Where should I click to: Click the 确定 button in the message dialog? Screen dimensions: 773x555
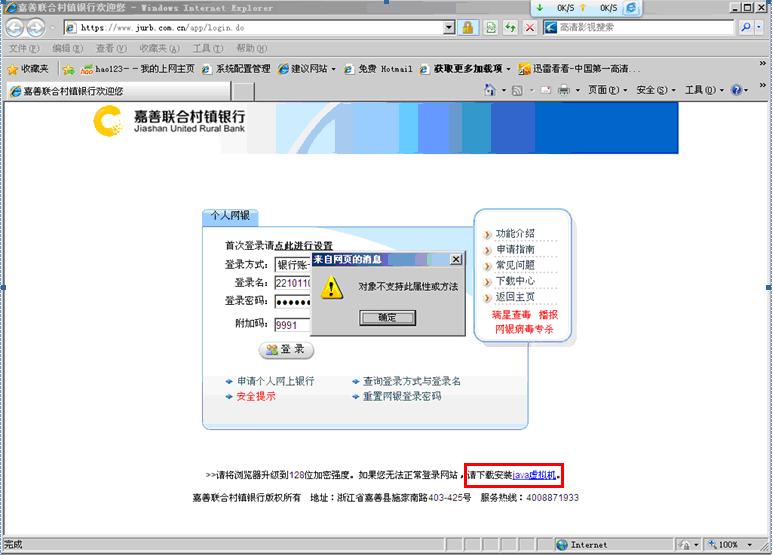[387, 317]
